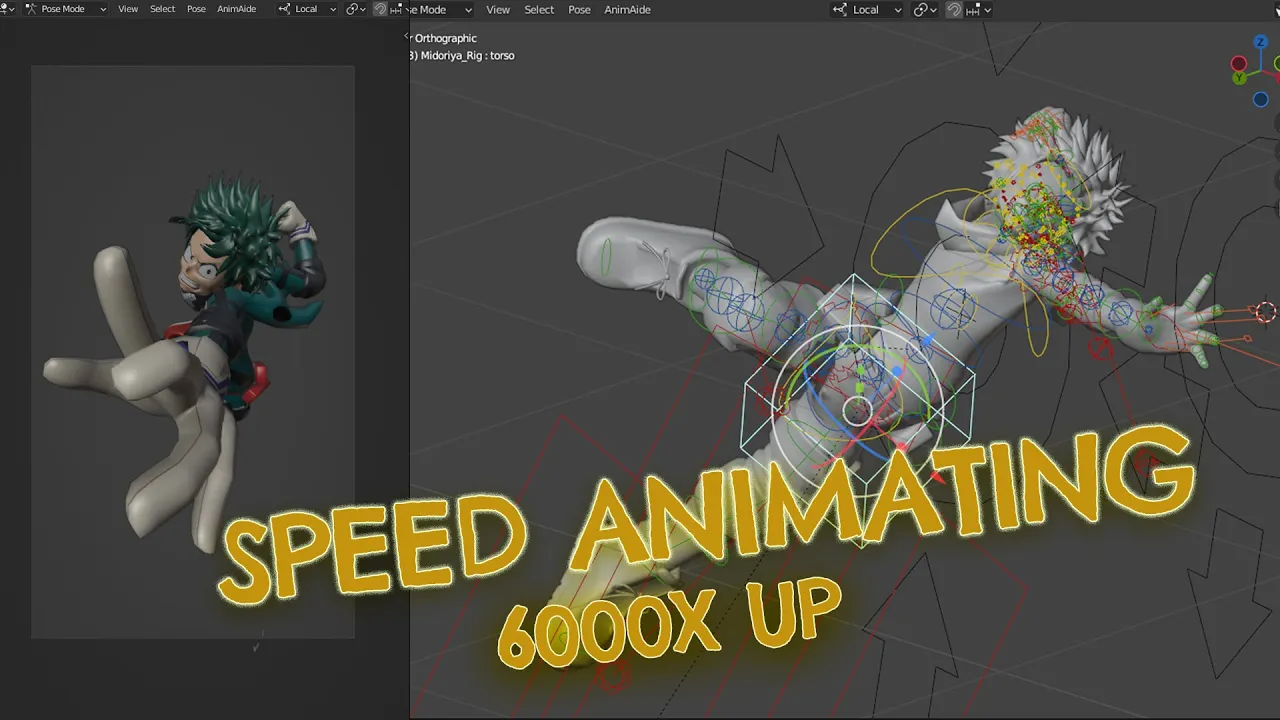
Task: Click the green Y axis gizmo ball
Action: click(1239, 77)
